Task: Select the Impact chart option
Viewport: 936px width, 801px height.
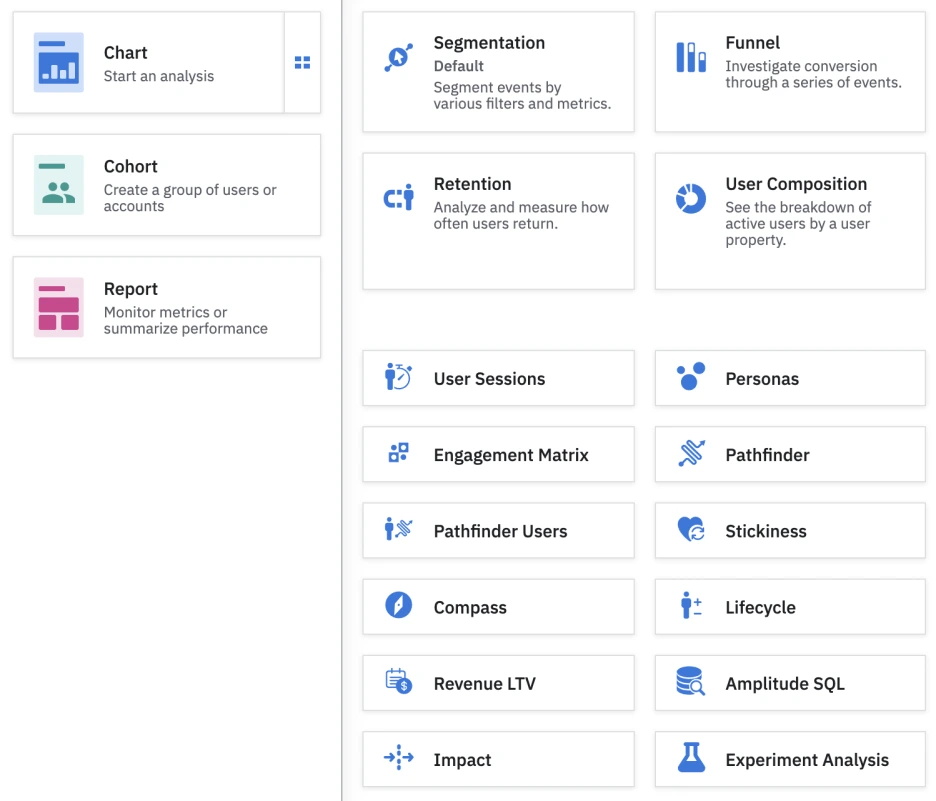Action: tap(498, 760)
